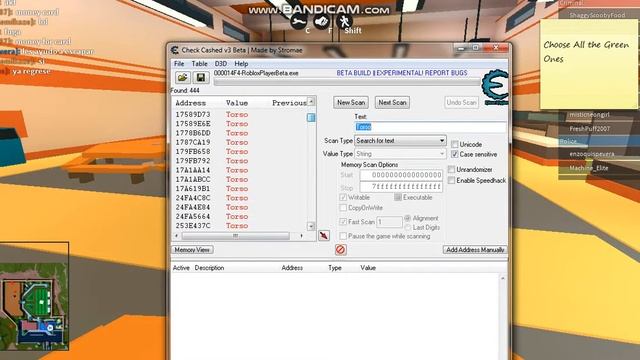Click the New Scan button
This screenshot has height=360, width=640.
point(351,102)
